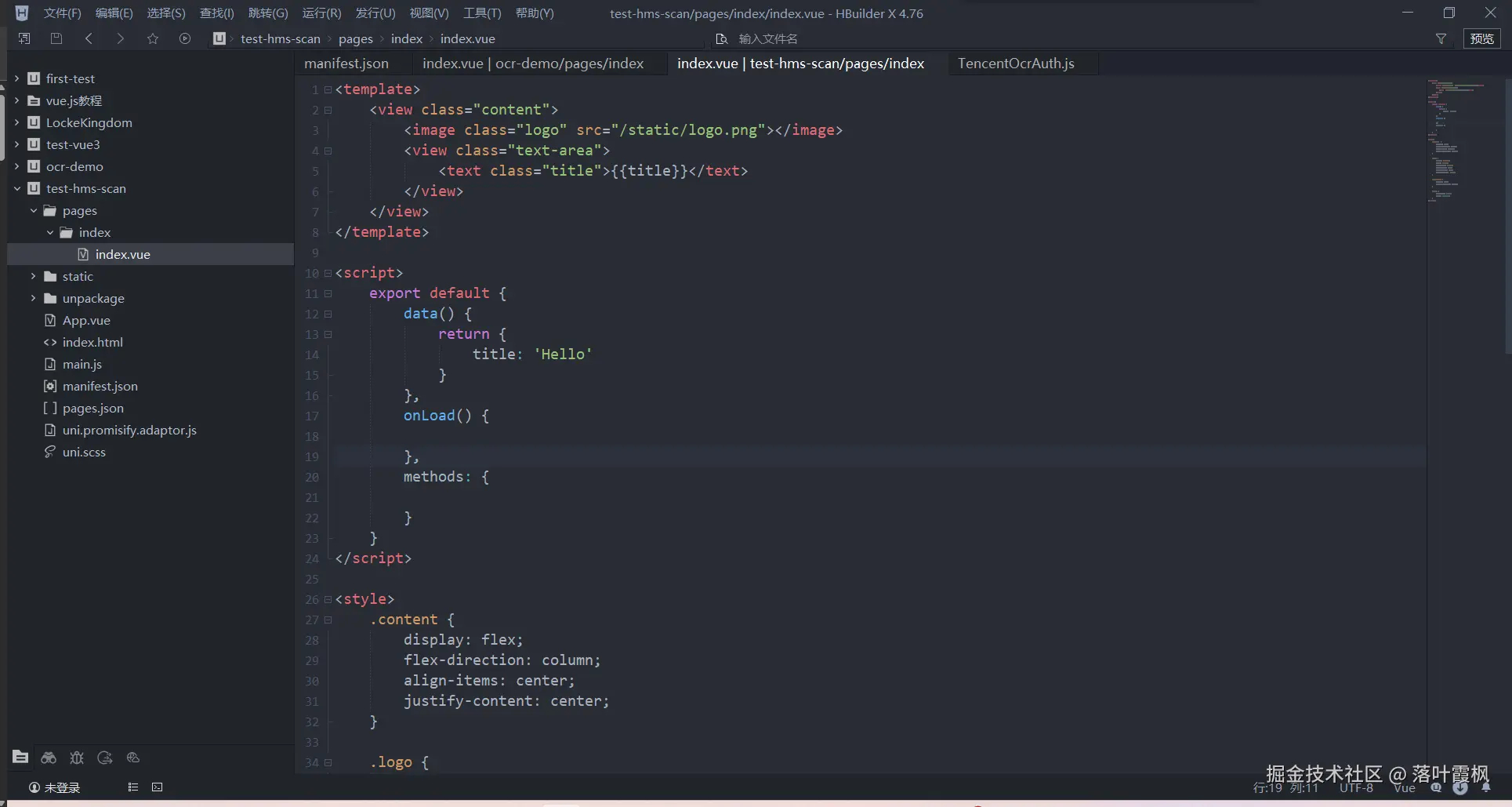The image size is (1512, 807).
Task: Click the 未登录 login link
Action: [x=62, y=787]
